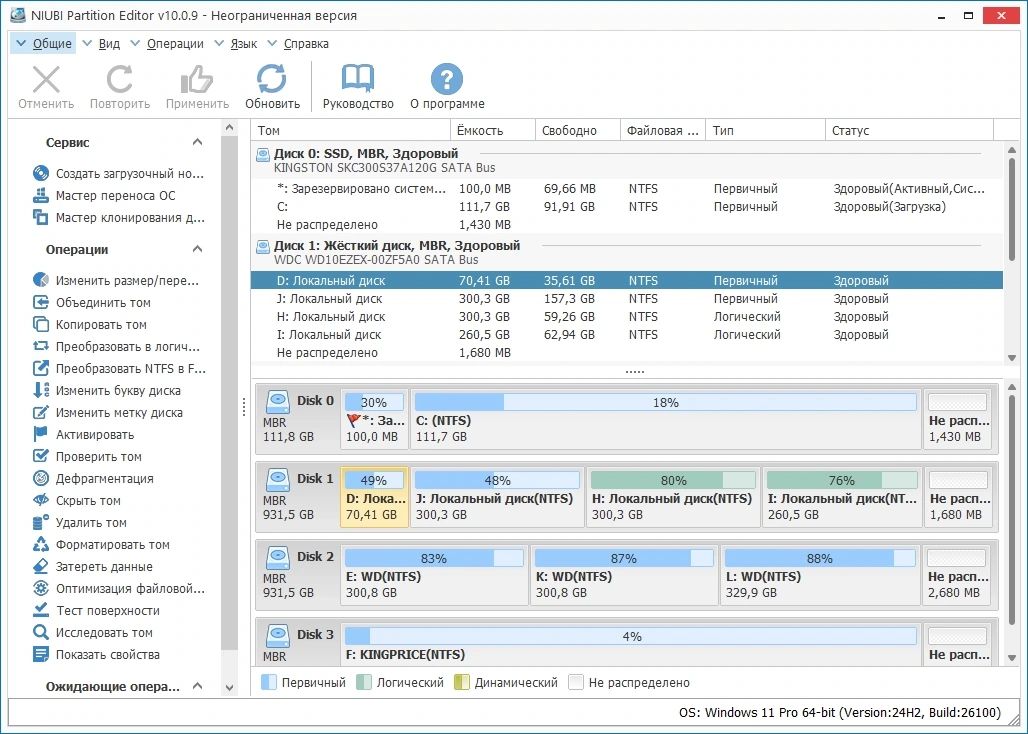The height and width of the screenshot is (734, 1028).
Task: Click the partition list scrollbar down arrow
Action: click(x=1012, y=358)
